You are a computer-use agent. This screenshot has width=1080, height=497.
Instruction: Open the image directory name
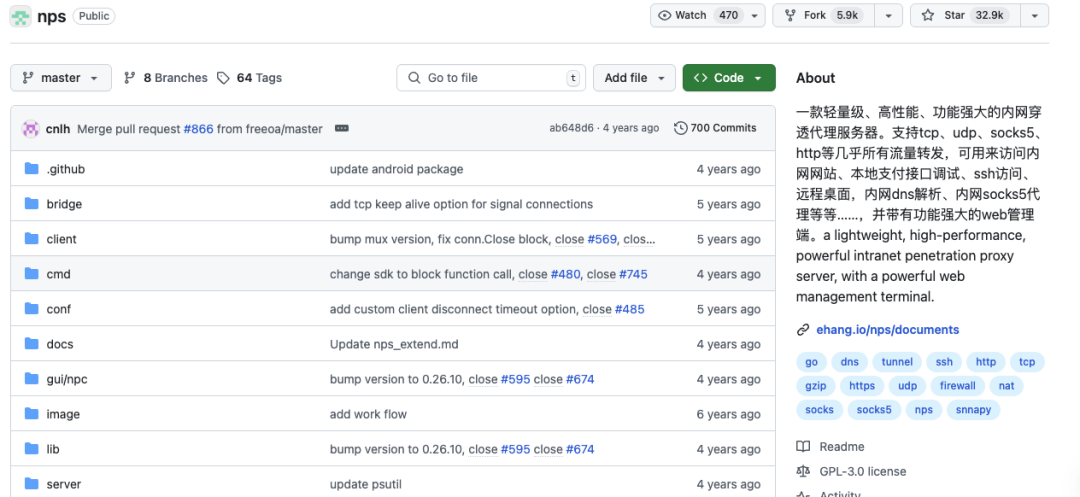pos(63,414)
